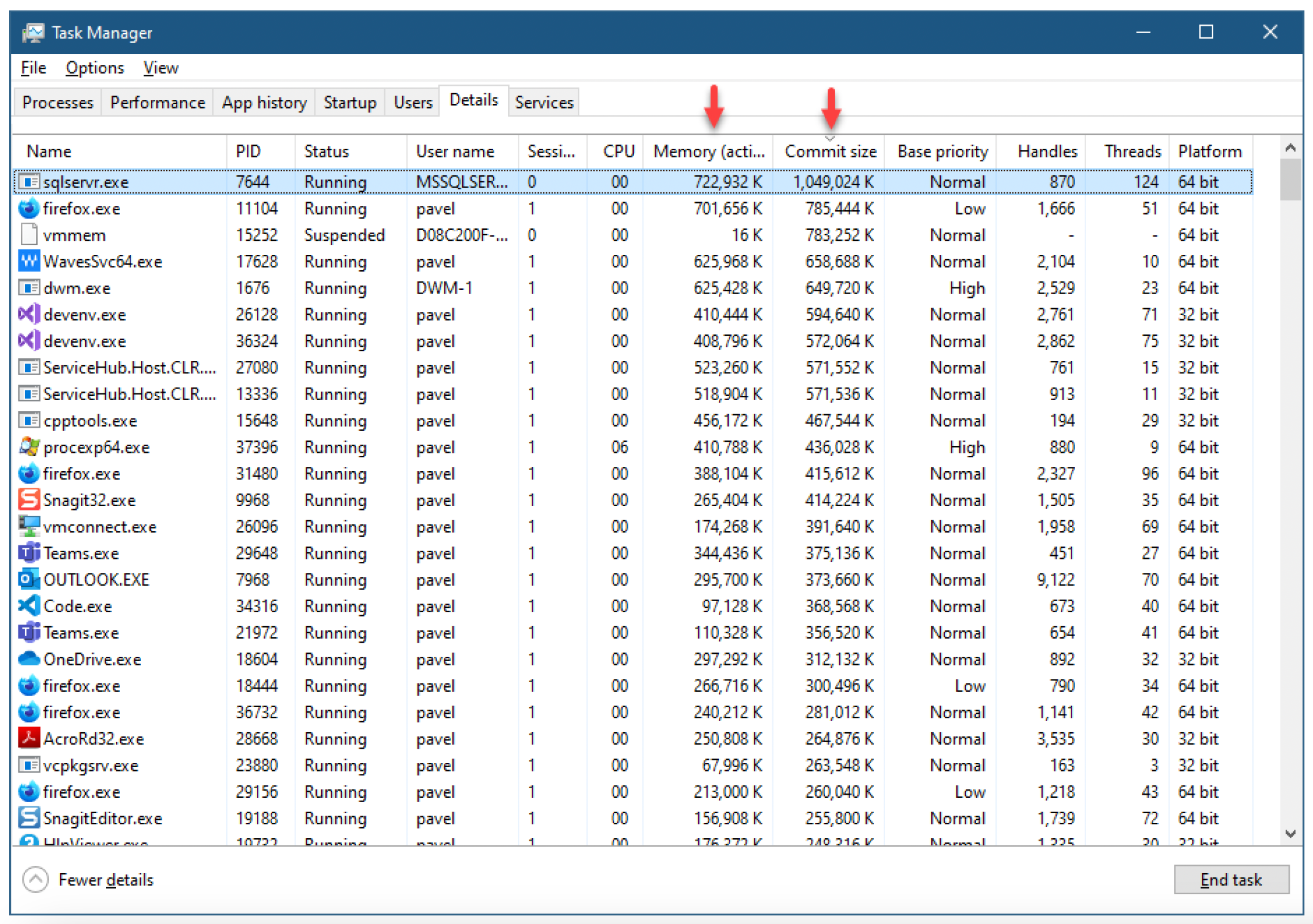Click the SnagitEditor.exe icon
Screen dimensions: 1313x924
click(x=29, y=818)
